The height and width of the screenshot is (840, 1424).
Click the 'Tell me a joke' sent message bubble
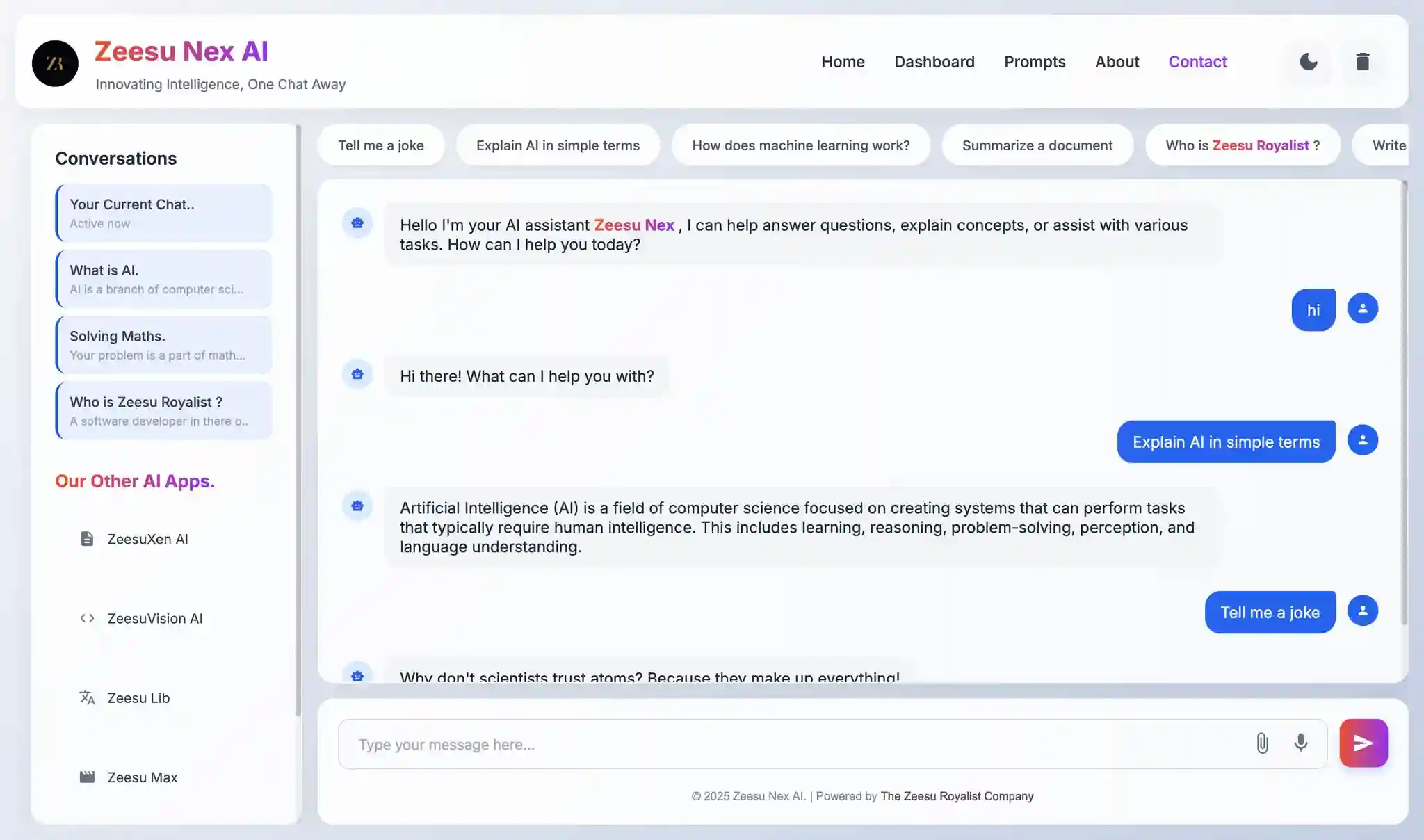1270,612
